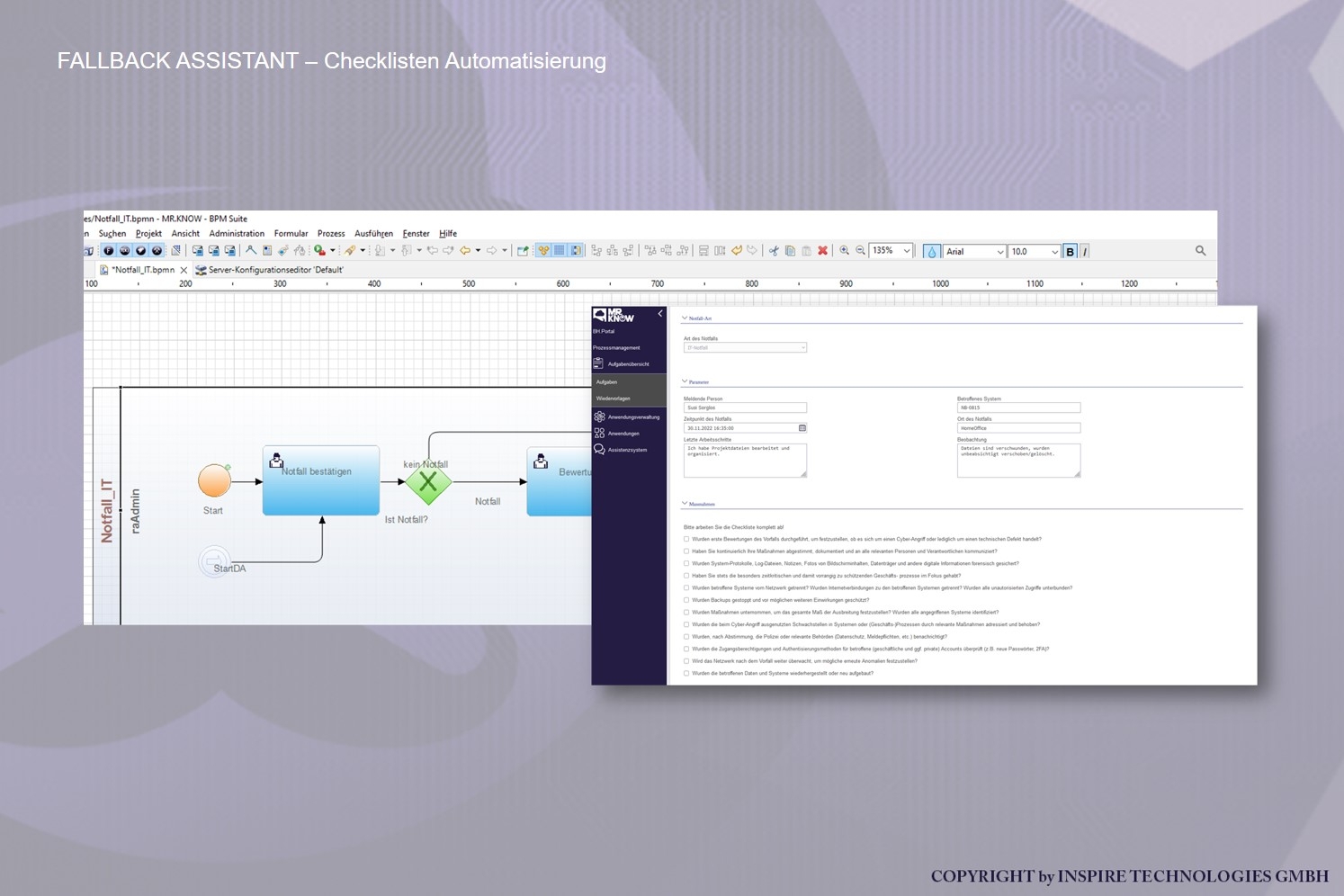Viewport: 1344px width, 896px height.
Task: Select the 'Notfall bestätigen' task box
Action: point(321,480)
